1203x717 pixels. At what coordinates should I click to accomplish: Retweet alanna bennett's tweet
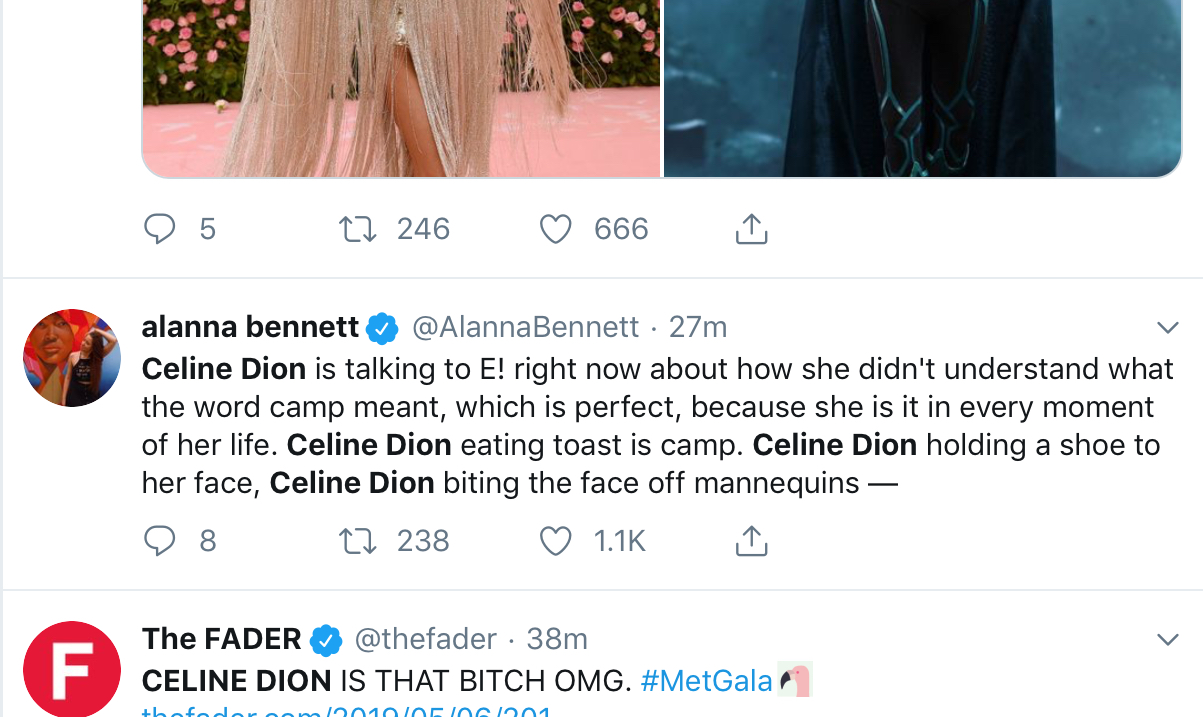click(x=358, y=541)
